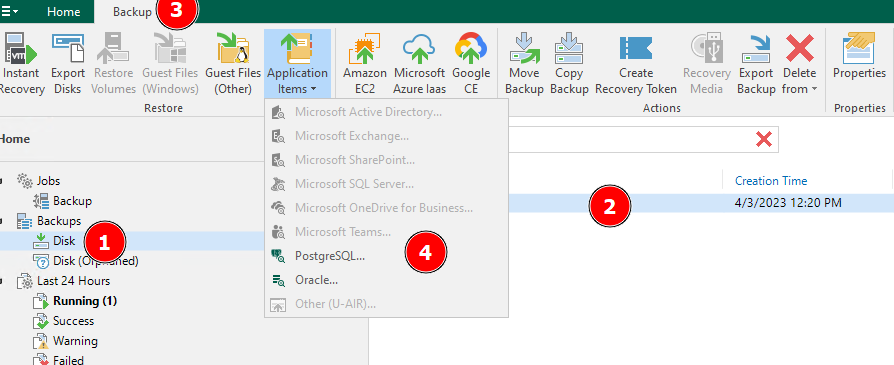Click the Copy Backup icon
Viewport: 894px width, 365px height.
tap(569, 64)
